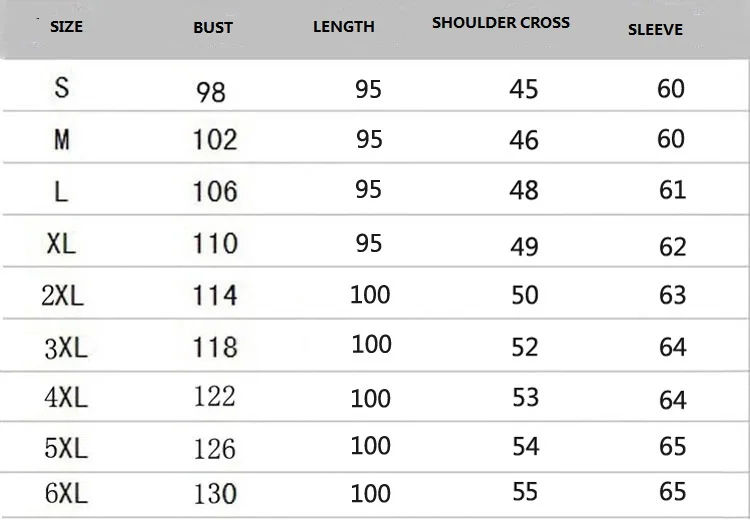Select the L size row label
750x520 pixels.
(61, 192)
